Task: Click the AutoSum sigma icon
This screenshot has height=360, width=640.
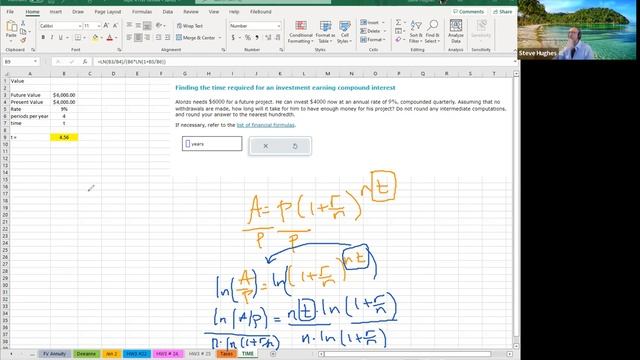Action: click(398, 22)
